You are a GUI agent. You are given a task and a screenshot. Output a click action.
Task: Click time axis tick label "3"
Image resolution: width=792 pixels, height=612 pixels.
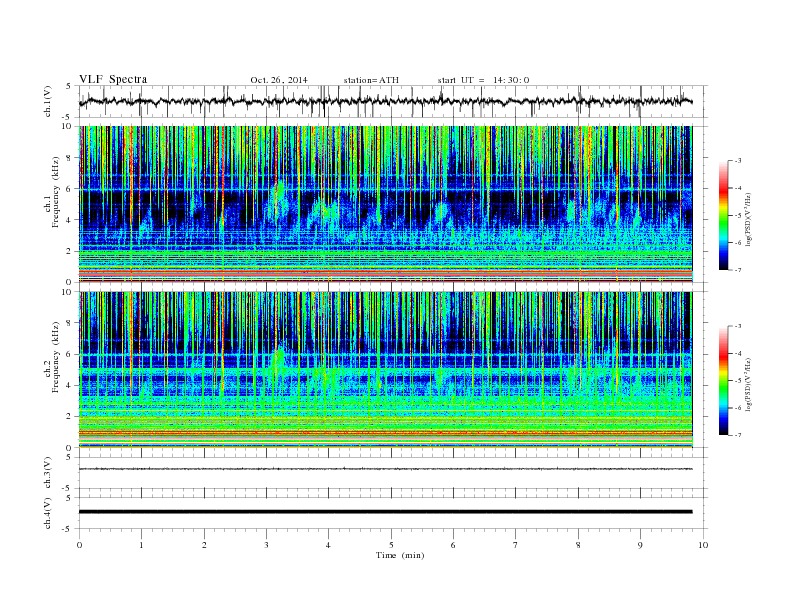[x=266, y=545]
